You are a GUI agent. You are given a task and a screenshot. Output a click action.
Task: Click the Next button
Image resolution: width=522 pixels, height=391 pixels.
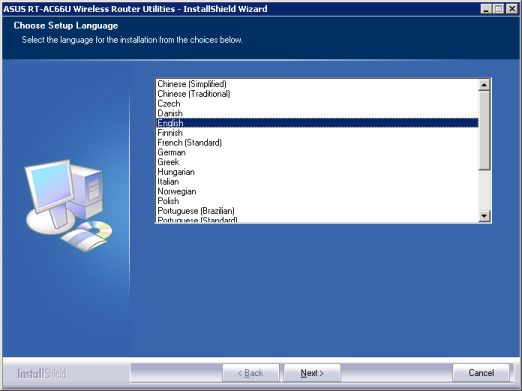(312, 373)
